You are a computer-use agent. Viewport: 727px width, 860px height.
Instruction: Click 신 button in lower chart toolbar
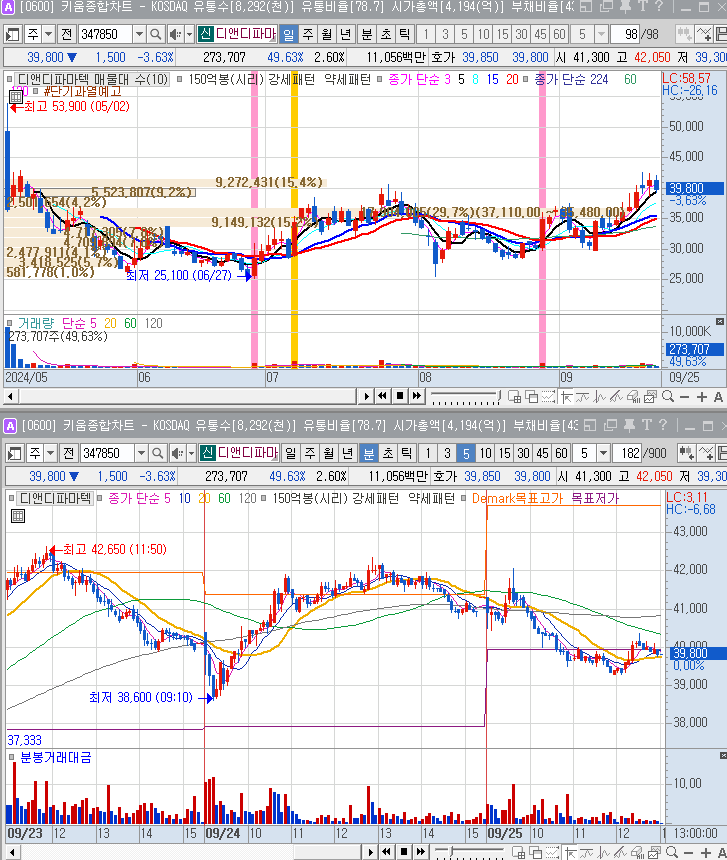(207, 453)
